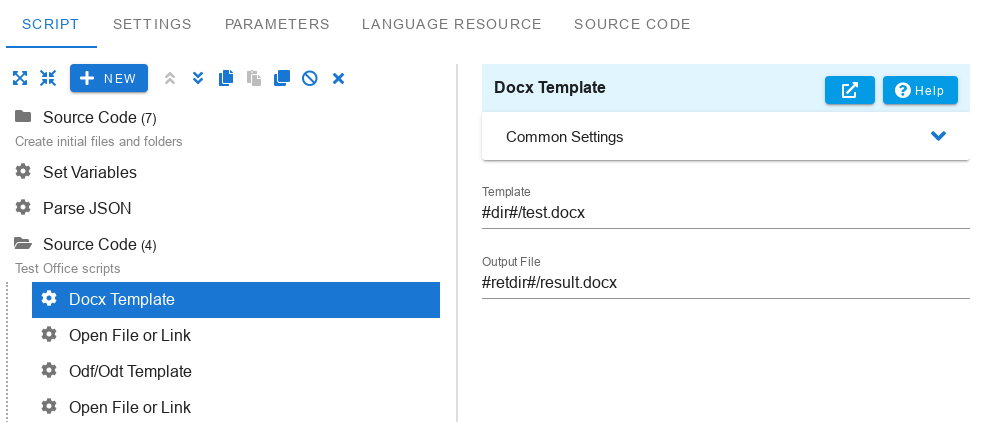Click the disable command icon
The width and height of the screenshot is (985, 422).
coord(310,78)
